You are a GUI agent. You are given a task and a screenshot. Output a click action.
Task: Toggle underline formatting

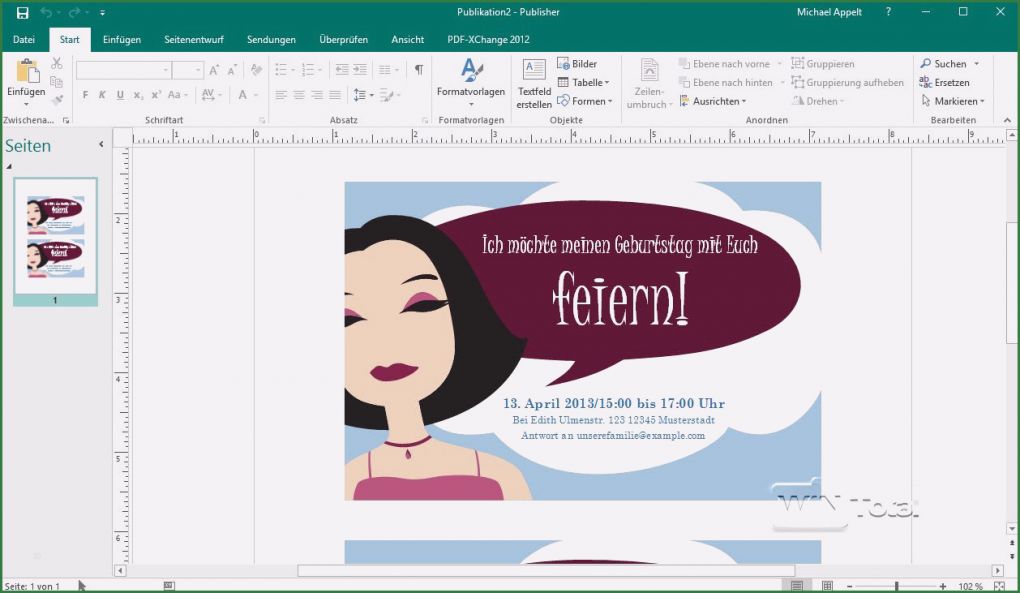(119, 93)
